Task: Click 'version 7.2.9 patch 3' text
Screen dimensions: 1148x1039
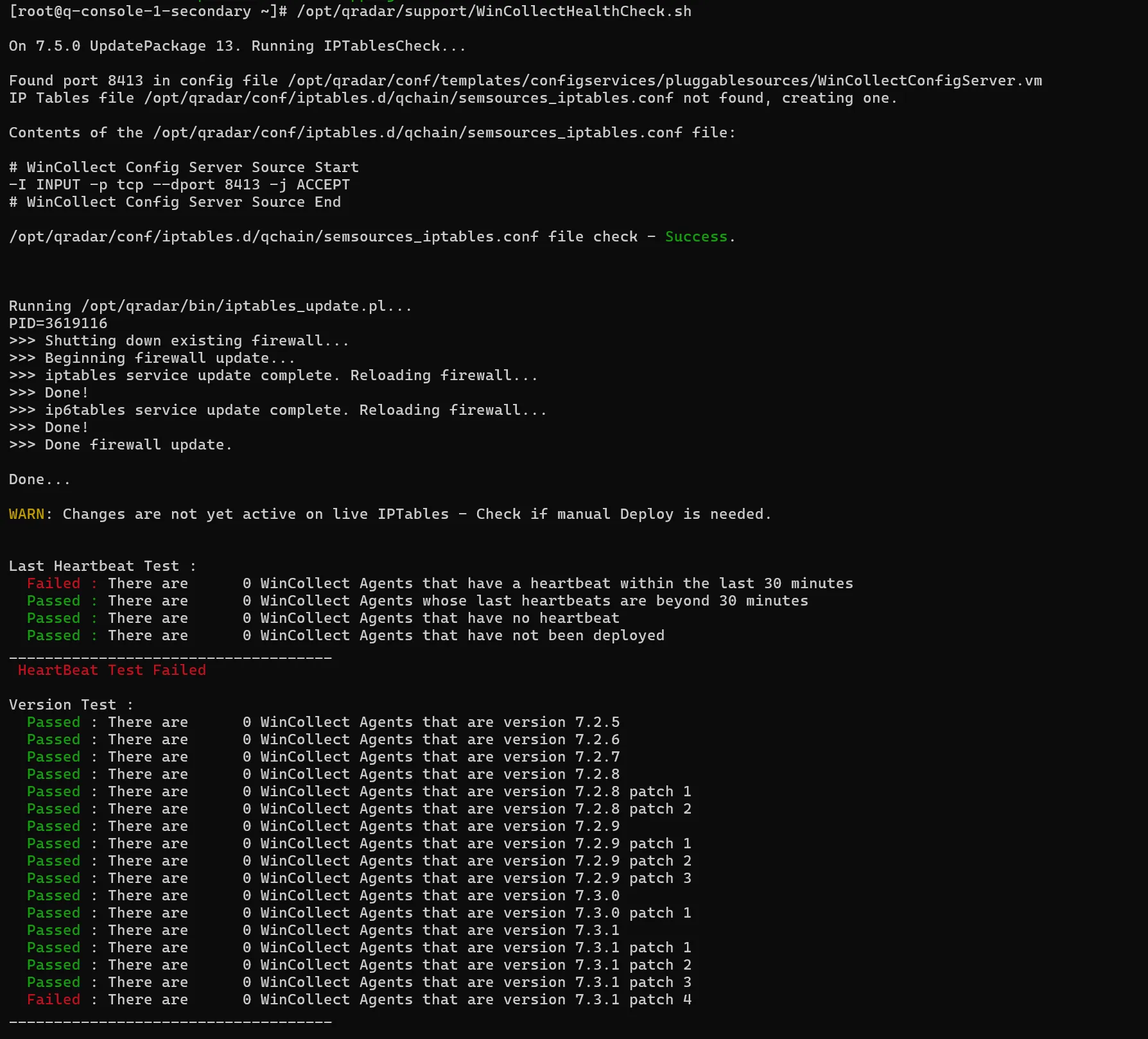Action: click(x=598, y=878)
